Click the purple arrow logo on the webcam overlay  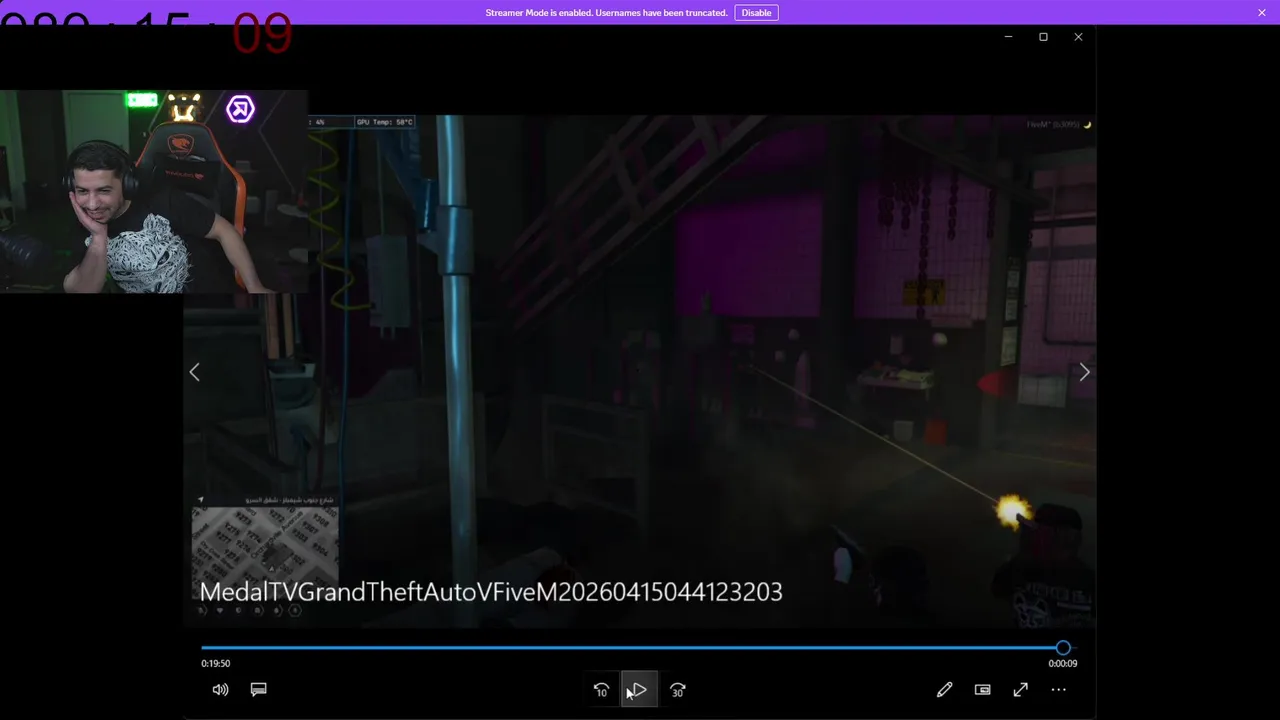[x=240, y=109]
